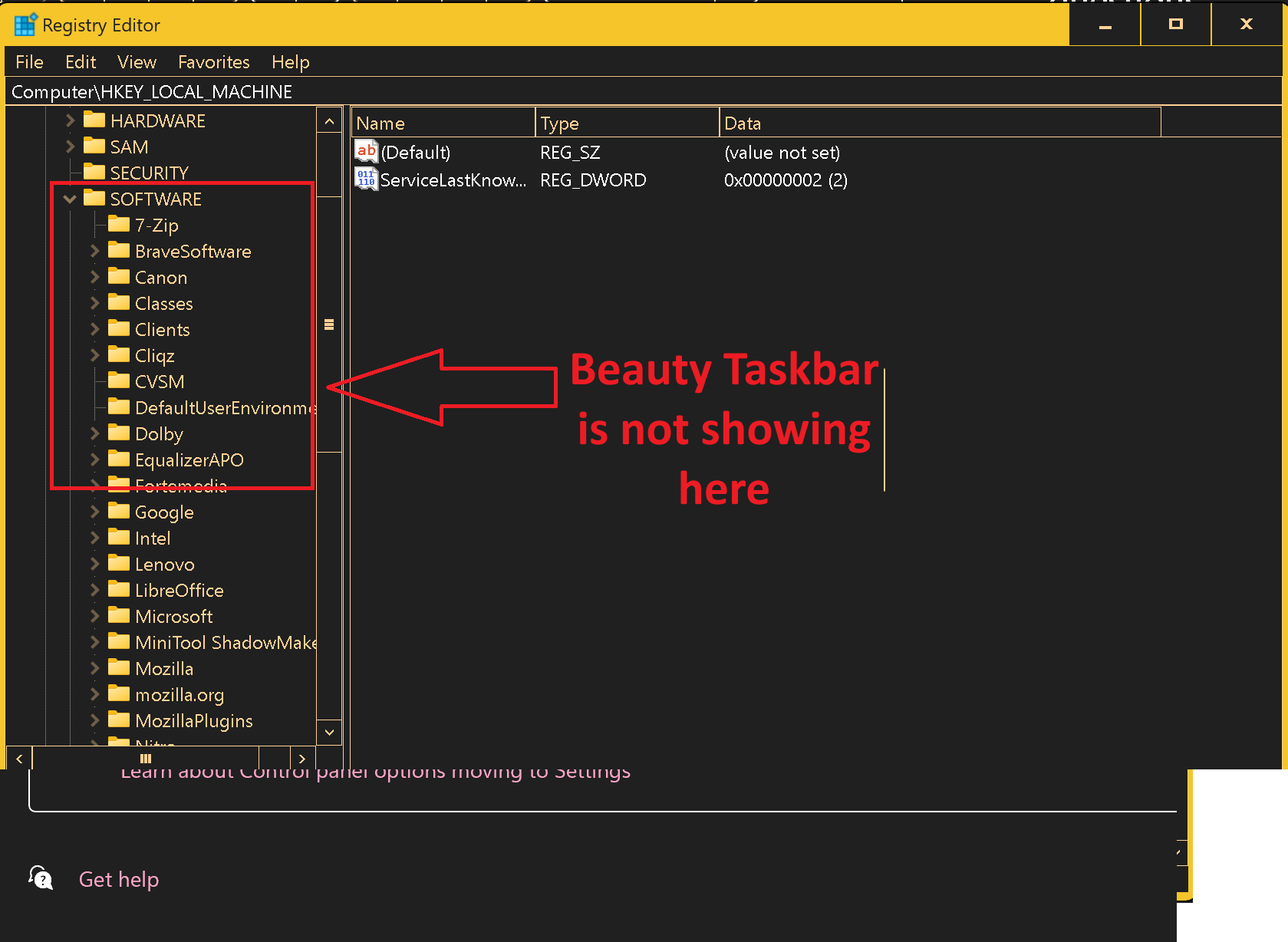Click the BraveSoftware folder icon

tap(119, 250)
